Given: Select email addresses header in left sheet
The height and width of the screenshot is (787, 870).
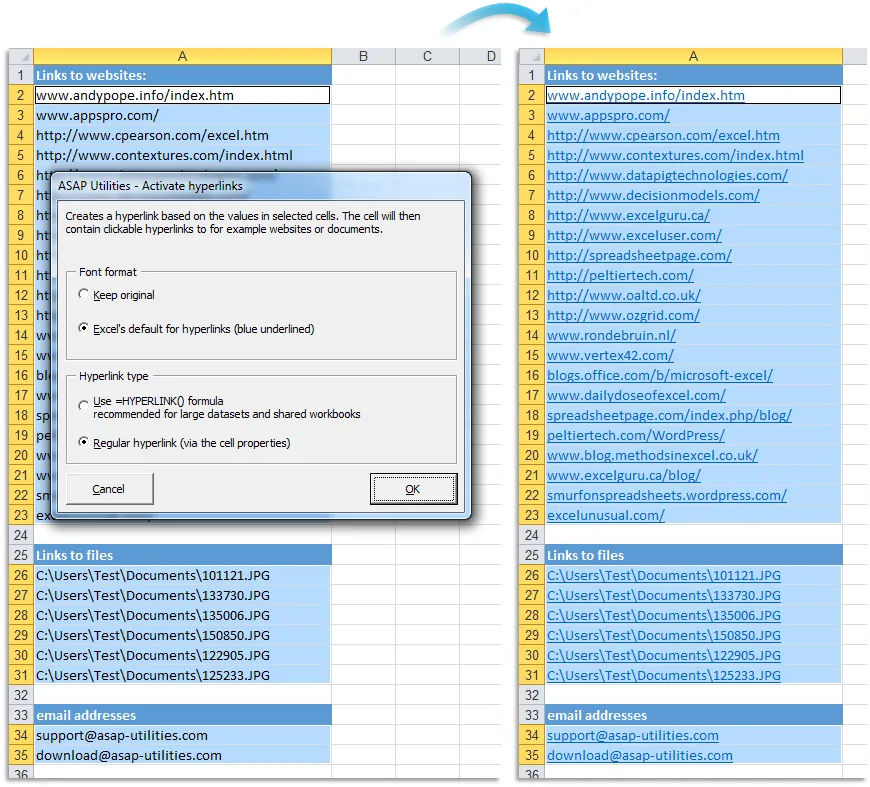Looking at the screenshot, I should coord(183,715).
